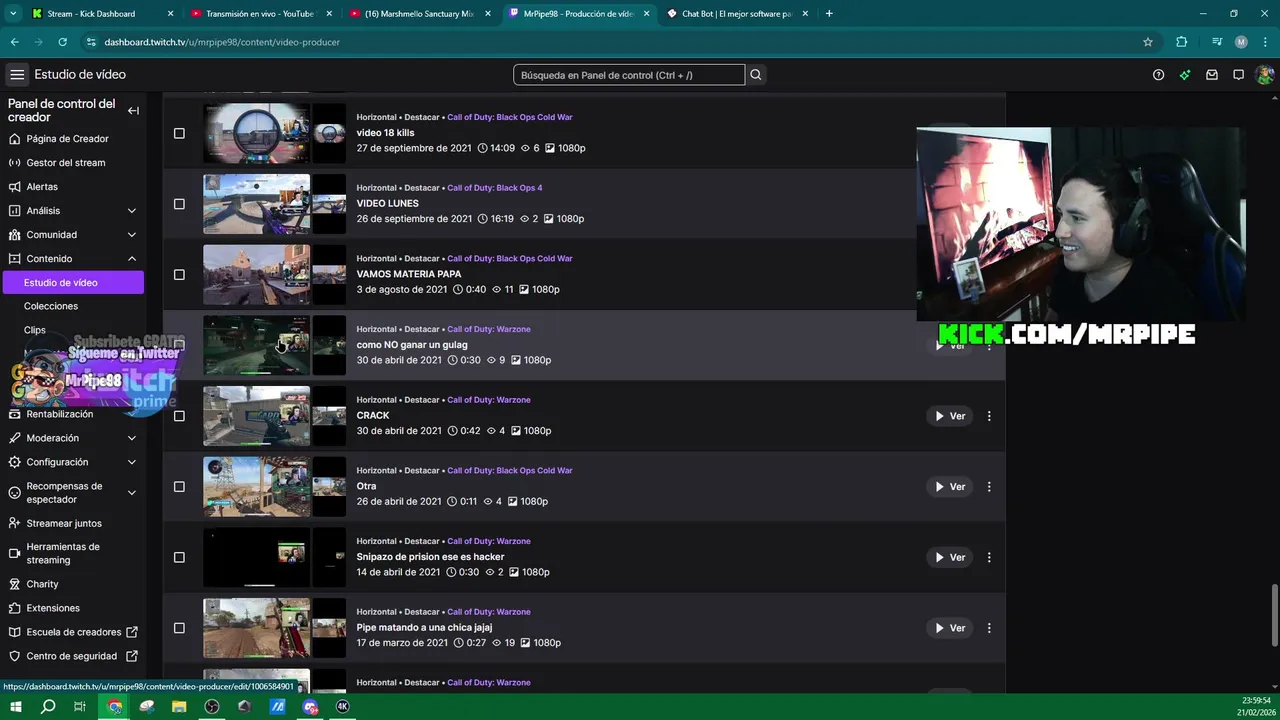Open more options for como NO ganar un gulag
Image resolution: width=1280 pixels, height=720 pixels.
pos(989,345)
